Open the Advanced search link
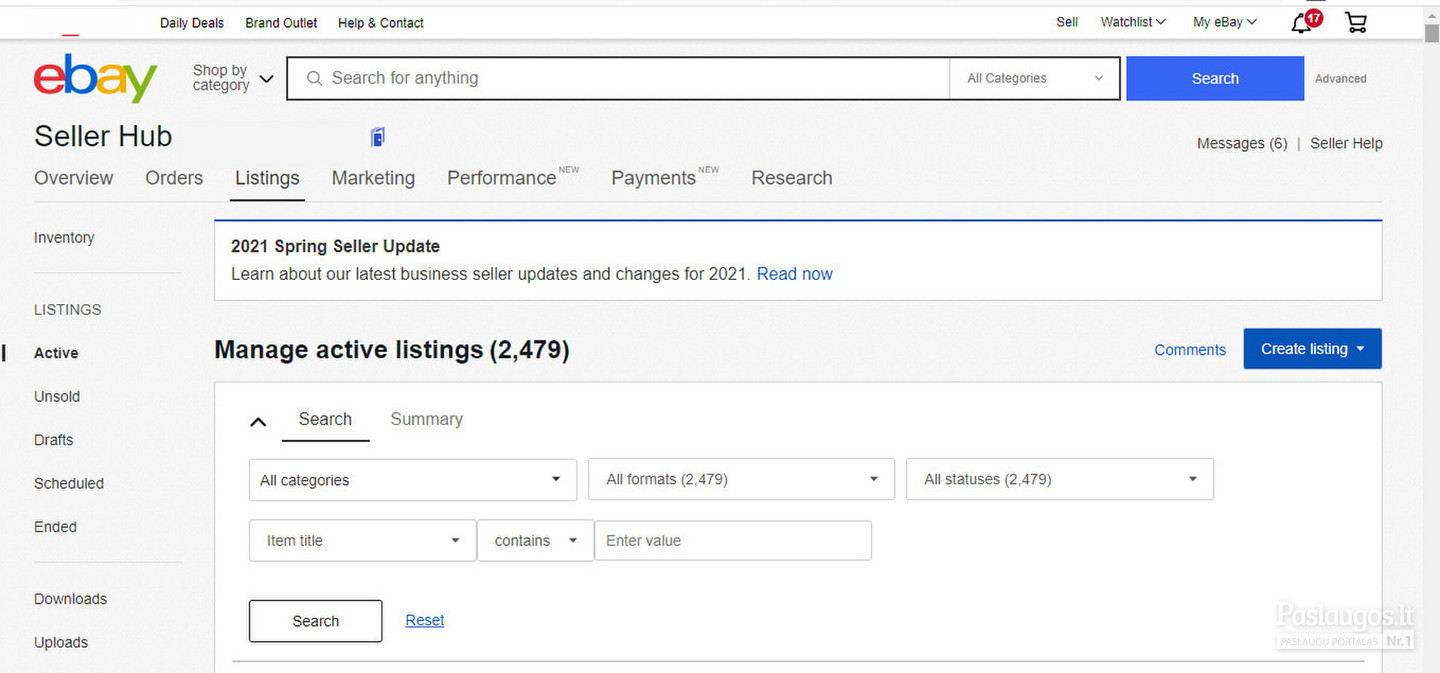Screen dimensions: 1440x673 pos(1340,78)
